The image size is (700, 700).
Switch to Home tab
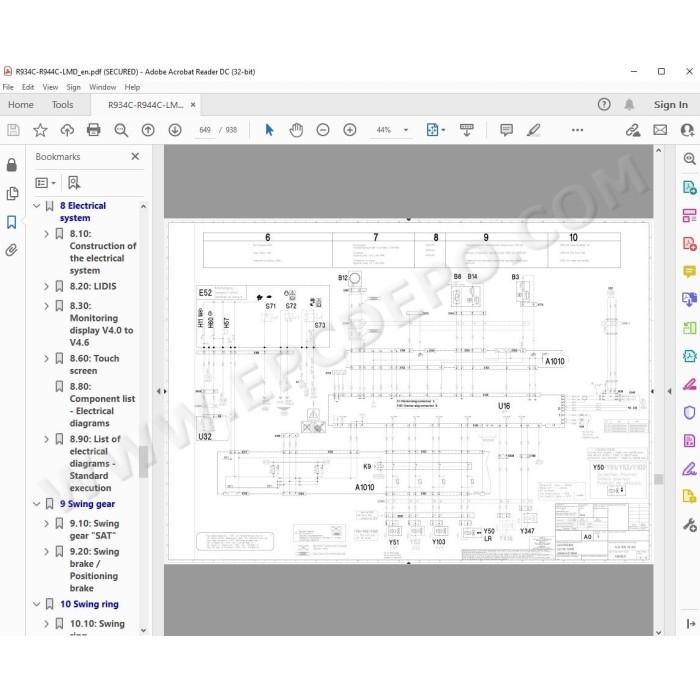coord(21,104)
